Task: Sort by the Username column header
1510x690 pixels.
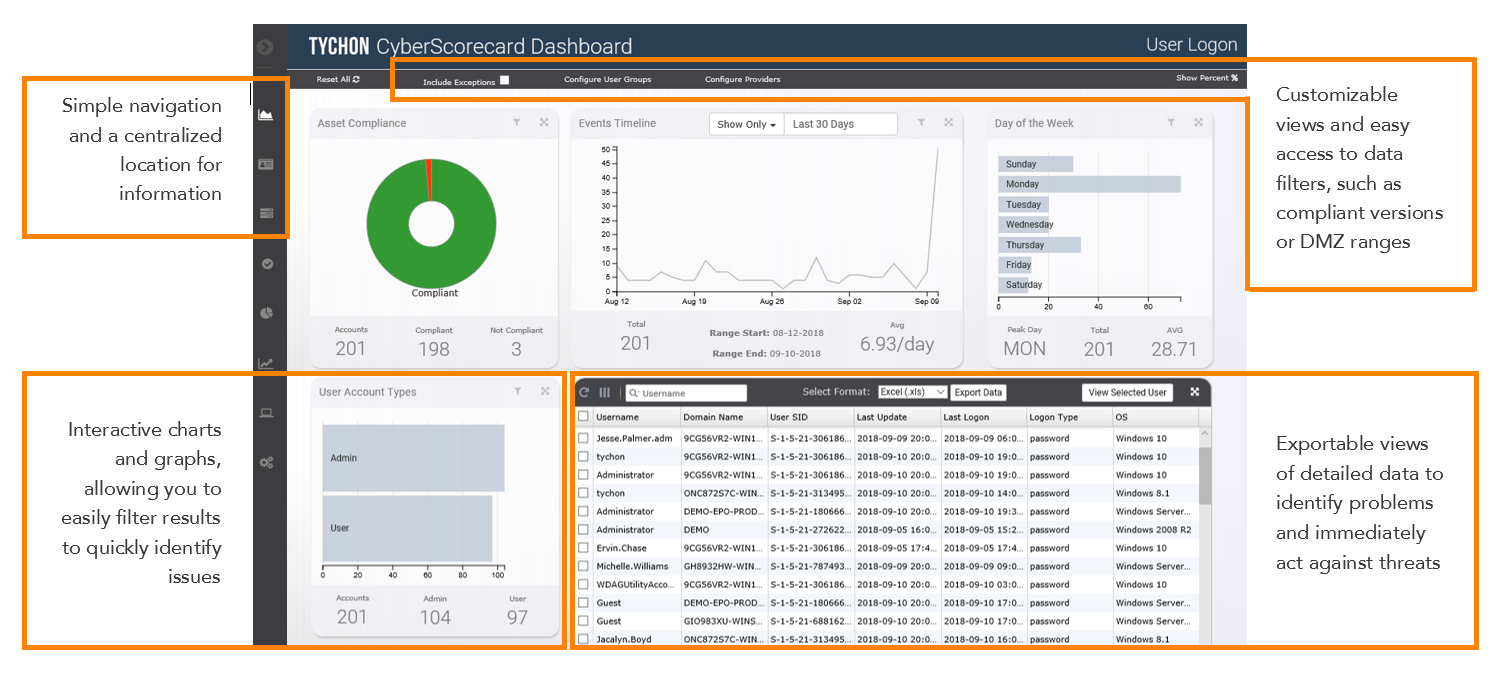Action: click(x=636, y=417)
